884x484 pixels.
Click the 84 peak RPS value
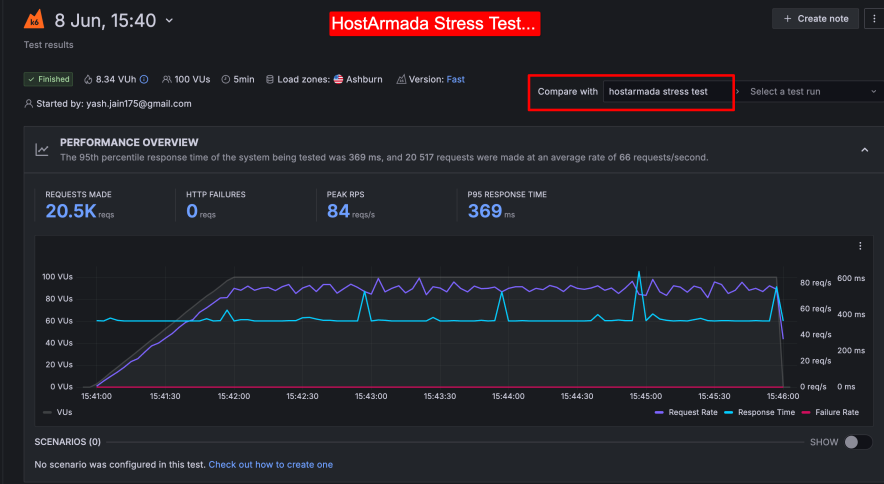[x=338, y=211]
